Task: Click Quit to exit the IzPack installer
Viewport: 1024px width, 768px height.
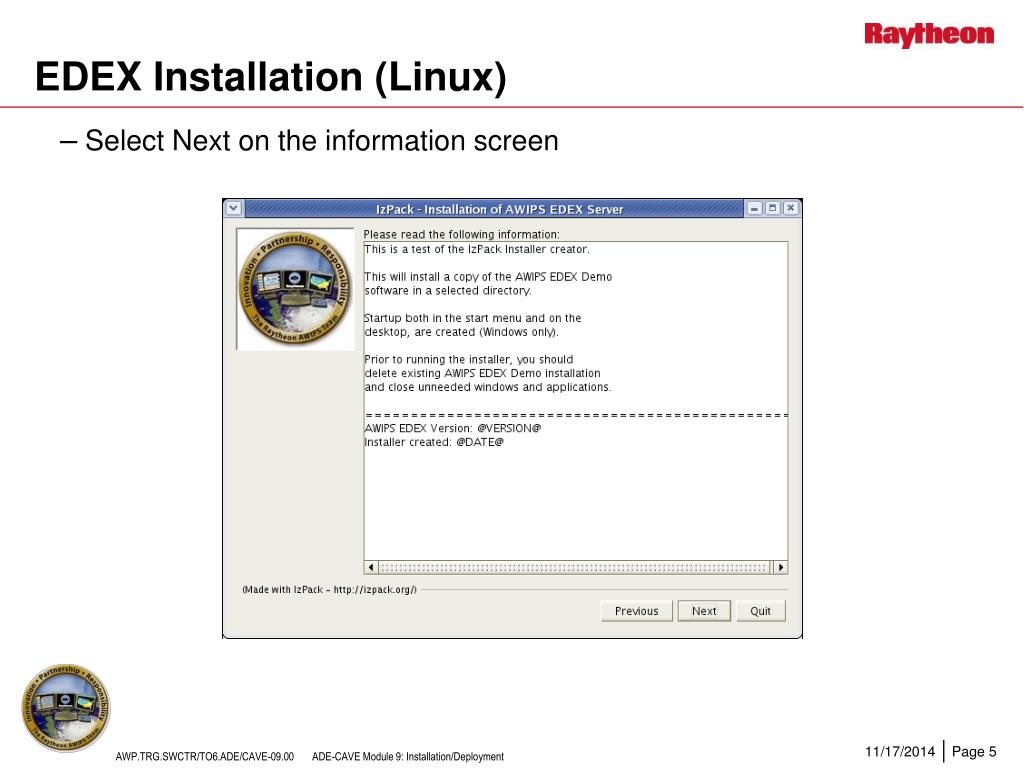Action: tap(760, 611)
